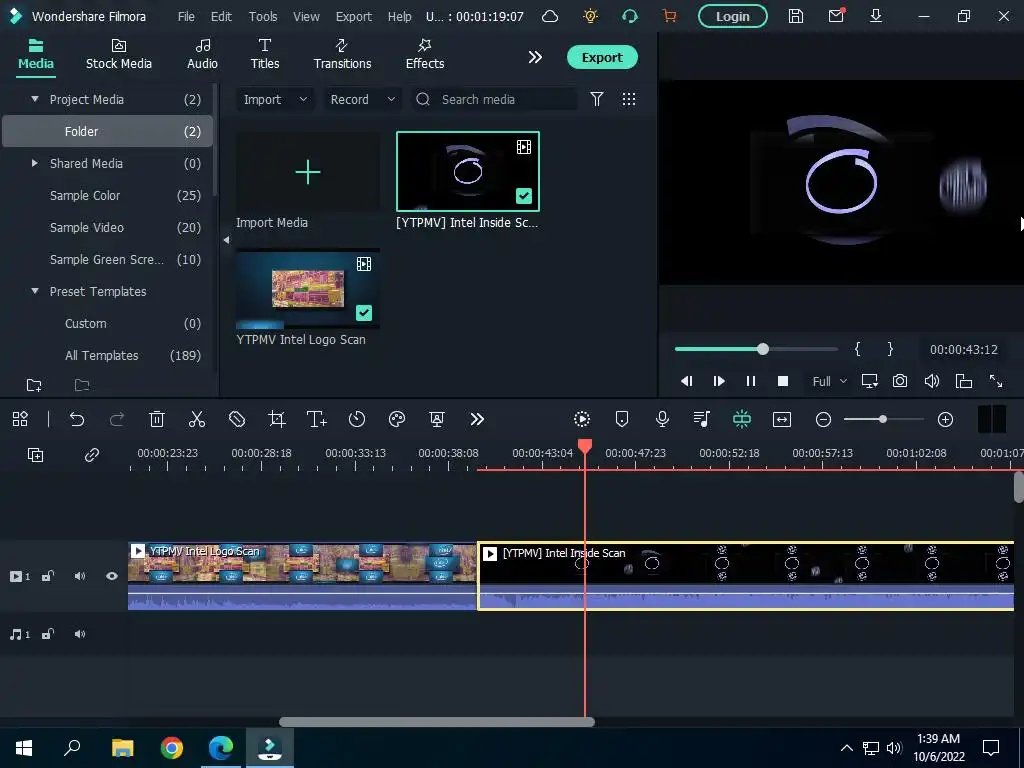The image size is (1024, 768).
Task: Open the Render Preview icon
Action: tap(582, 419)
